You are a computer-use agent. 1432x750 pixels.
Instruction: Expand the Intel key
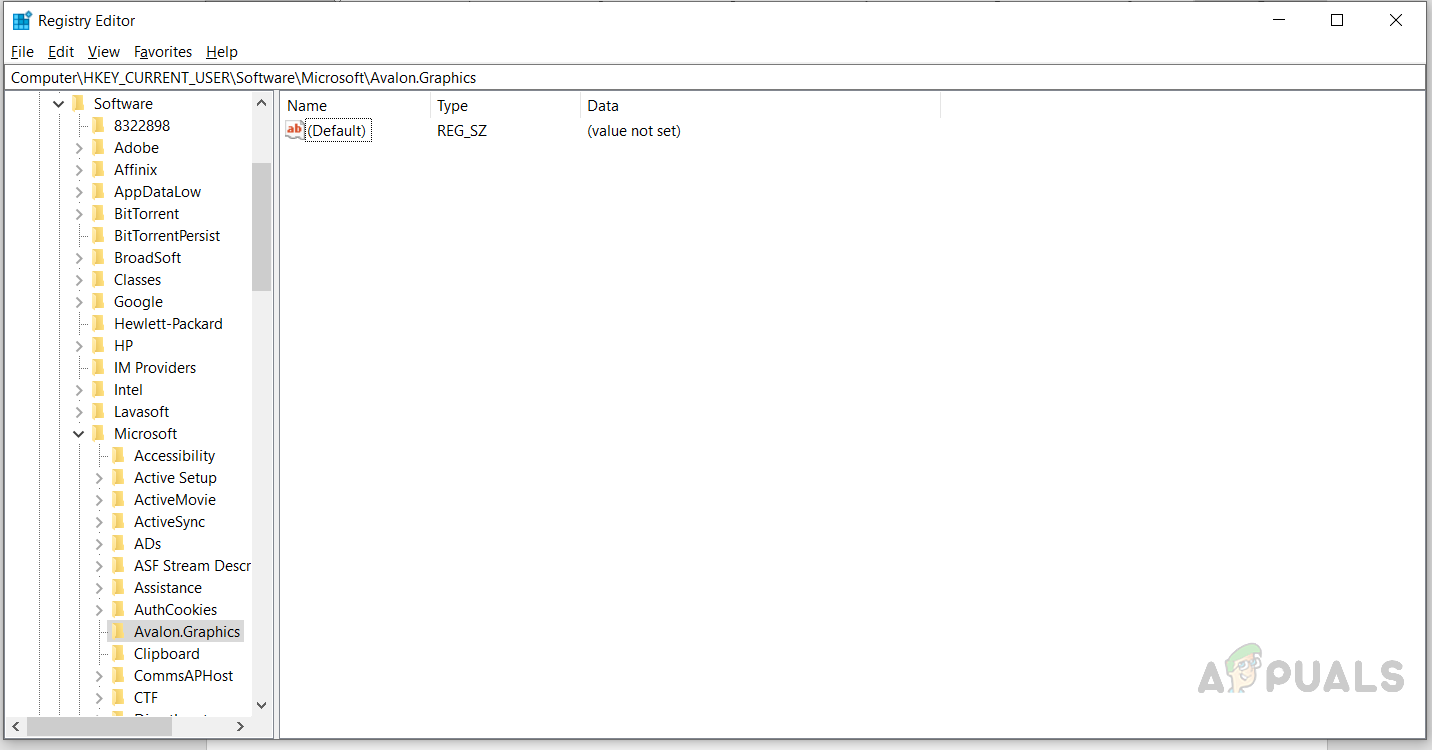[x=79, y=390]
